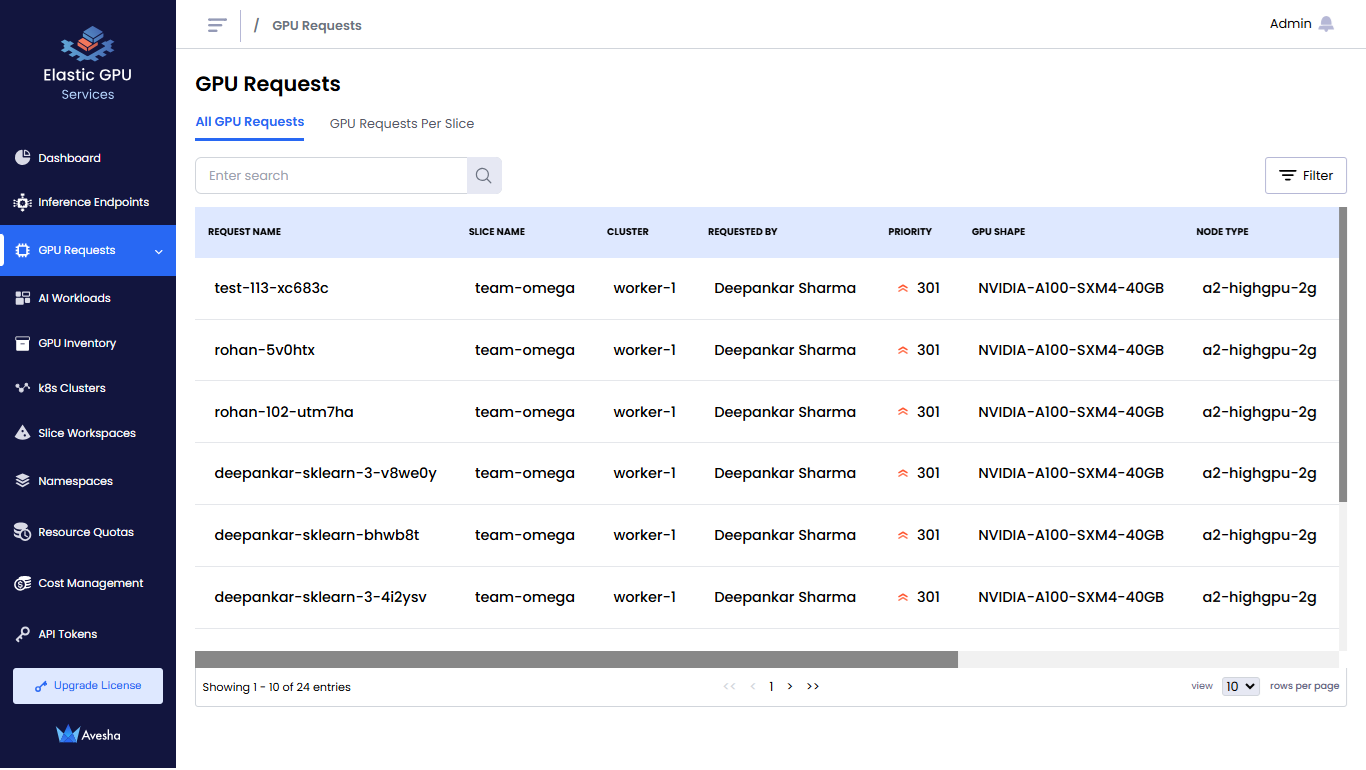
Task: Click the Upgrade License button
Action: point(88,686)
